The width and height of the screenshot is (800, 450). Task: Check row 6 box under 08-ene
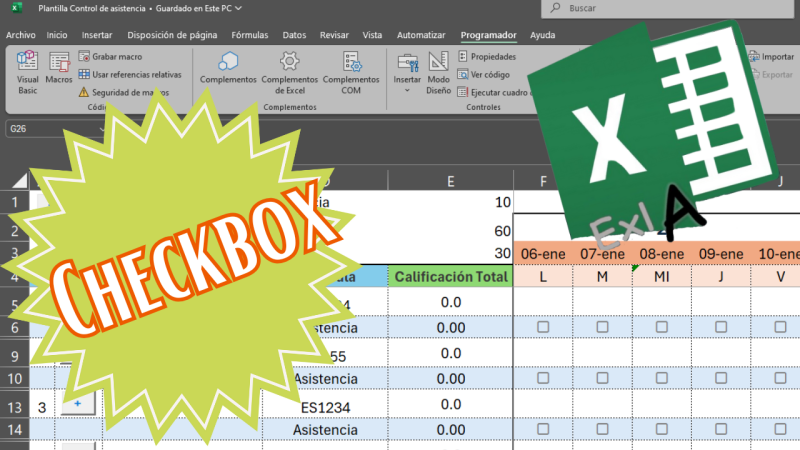pos(661,327)
